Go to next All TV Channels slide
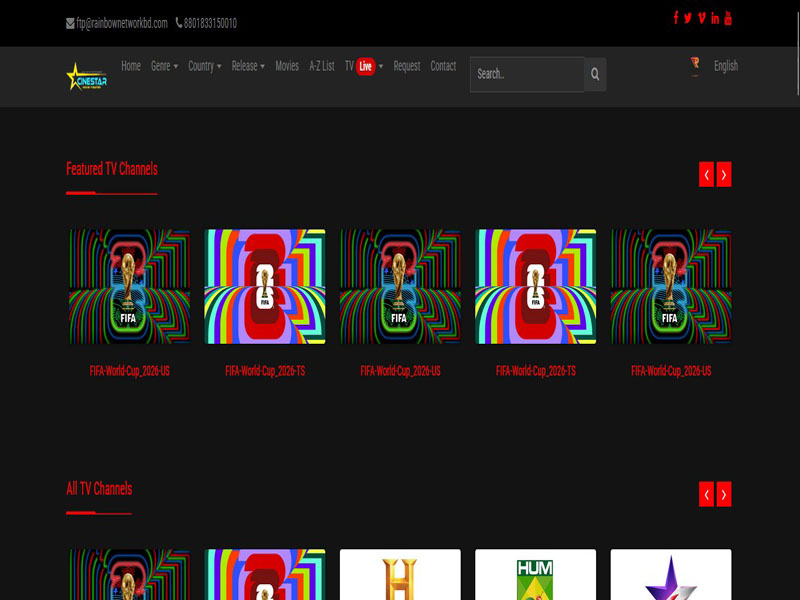The image size is (800, 600). pos(723,494)
